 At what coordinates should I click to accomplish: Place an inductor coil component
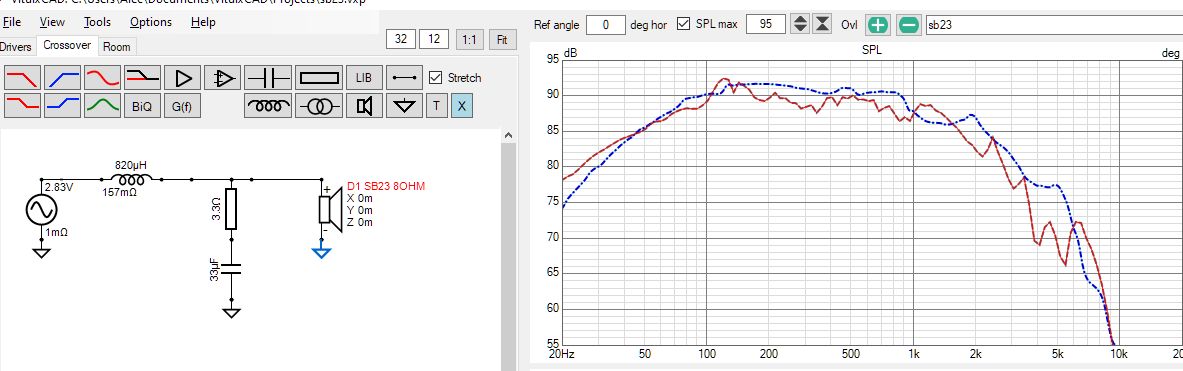(x=269, y=106)
